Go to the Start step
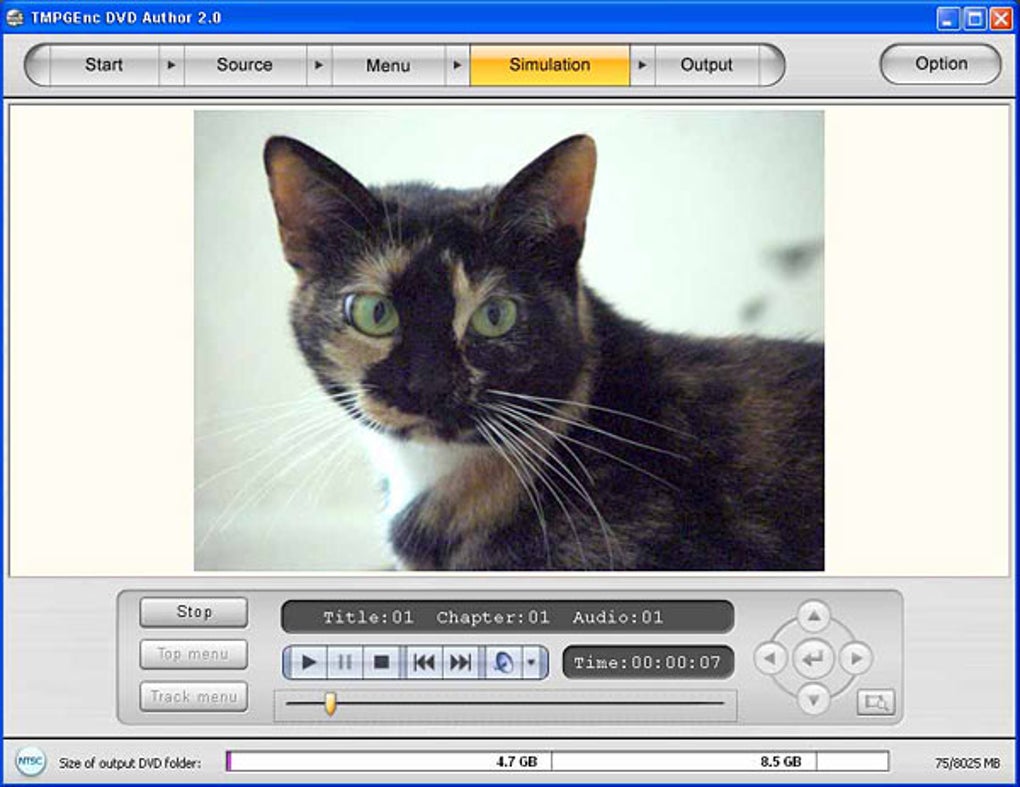Screen dimensions: 1020x787 click(104, 64)
